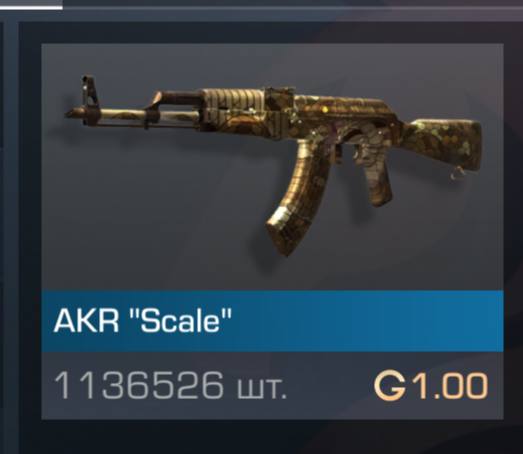Click the gold G currency icon

[x=390, y=386]
